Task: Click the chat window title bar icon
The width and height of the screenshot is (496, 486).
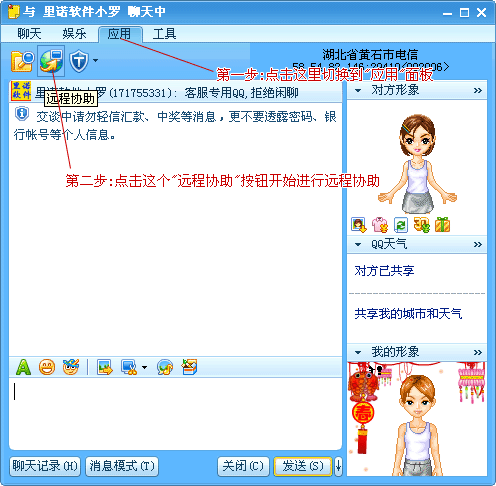Action: (x=14, y=12)
